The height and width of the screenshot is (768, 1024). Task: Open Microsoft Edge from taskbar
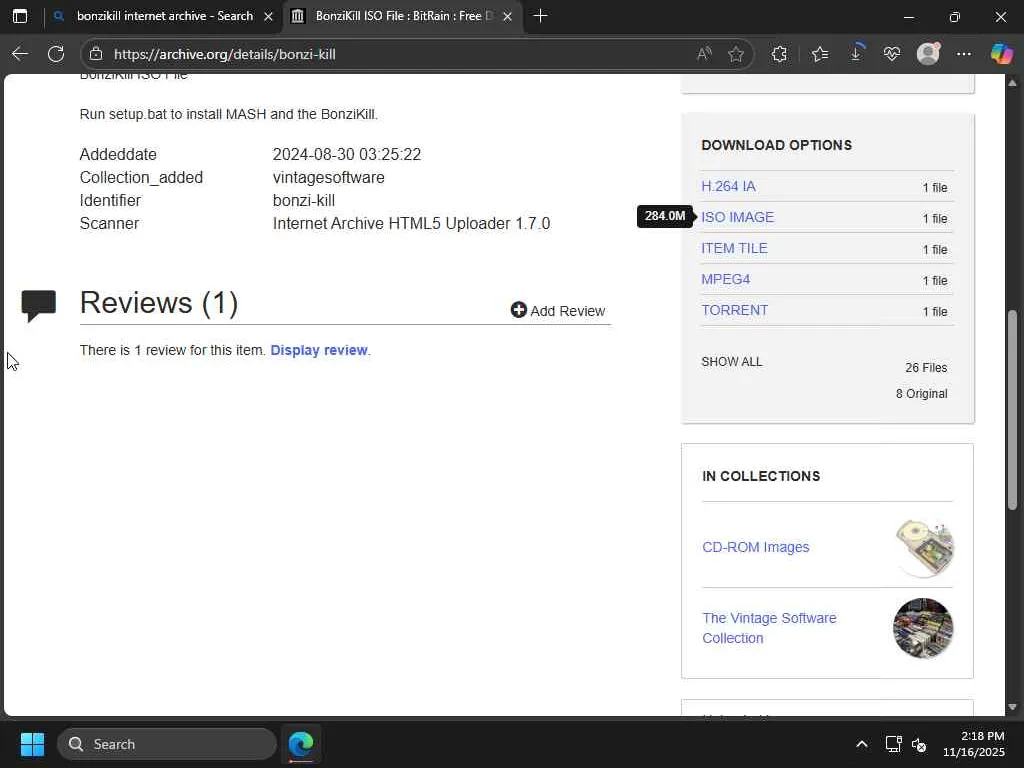301,744
